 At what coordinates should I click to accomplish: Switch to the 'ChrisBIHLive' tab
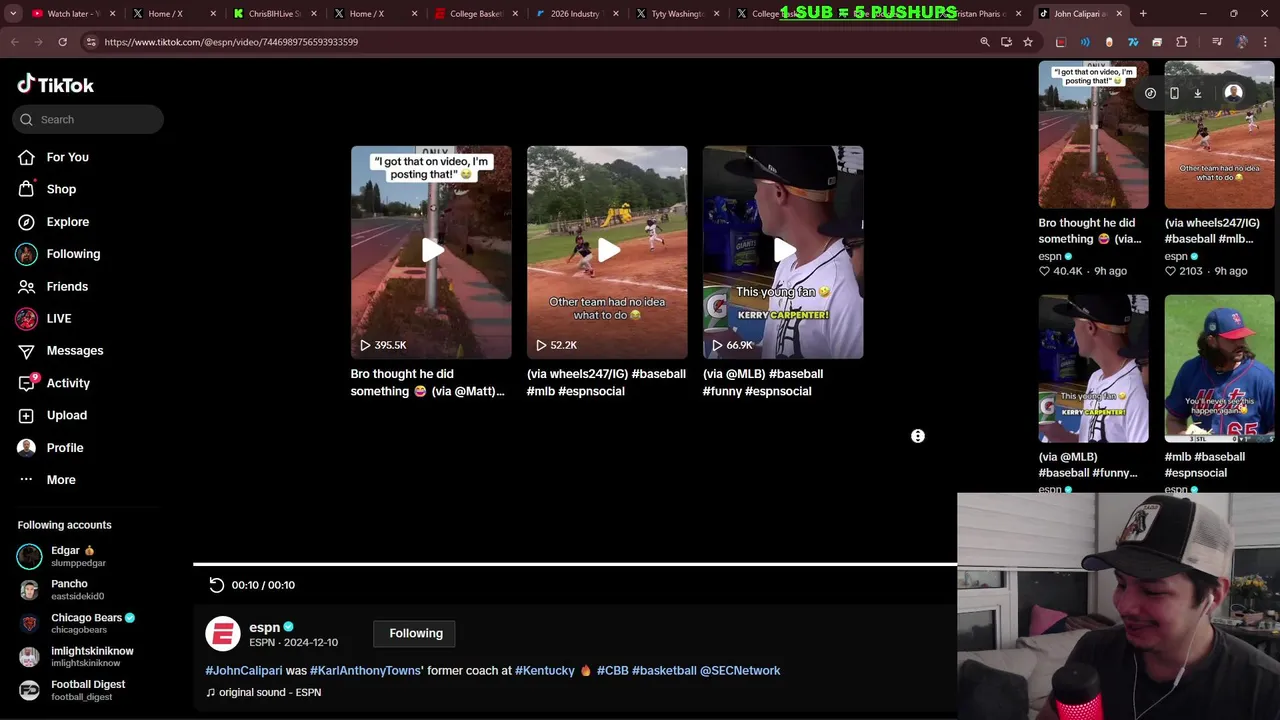273,14
